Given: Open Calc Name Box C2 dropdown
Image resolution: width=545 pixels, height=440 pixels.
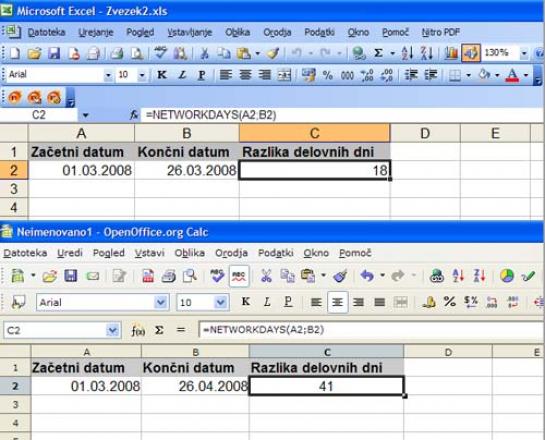Looking at the screenshot, I should [x=113, y=330].
